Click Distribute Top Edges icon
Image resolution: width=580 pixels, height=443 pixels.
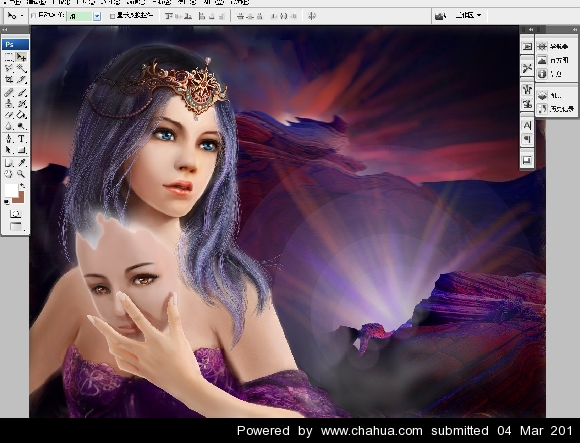tap(240, 16)
